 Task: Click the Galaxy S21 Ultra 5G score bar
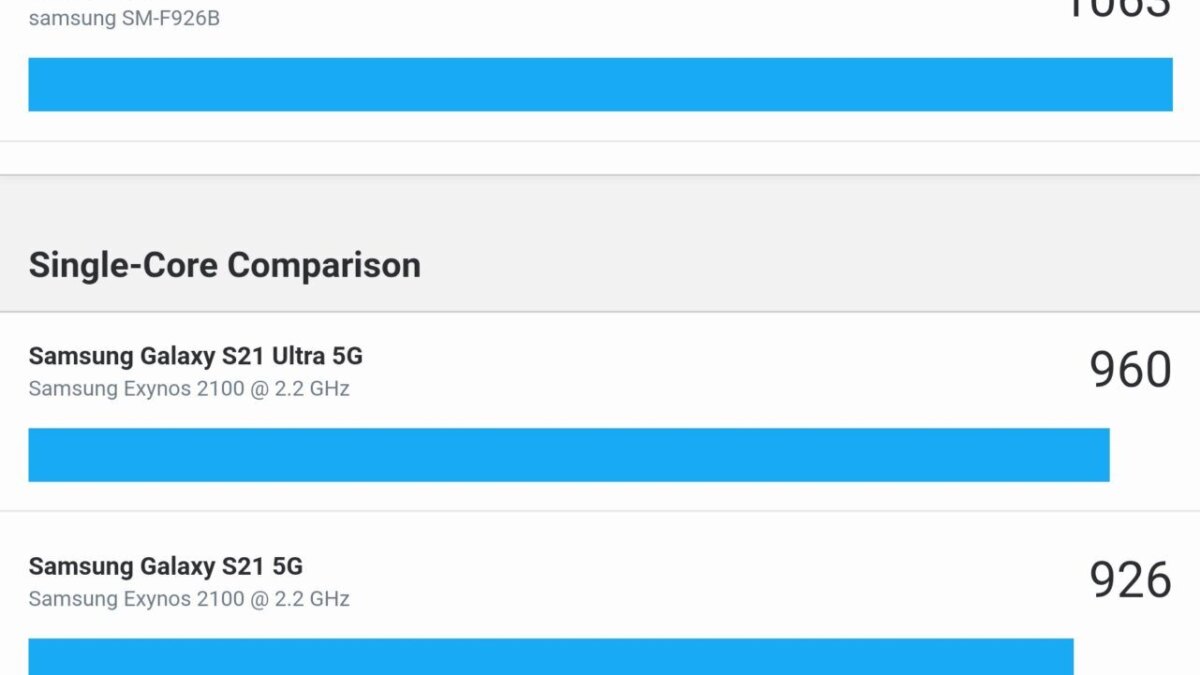(568, 455)
